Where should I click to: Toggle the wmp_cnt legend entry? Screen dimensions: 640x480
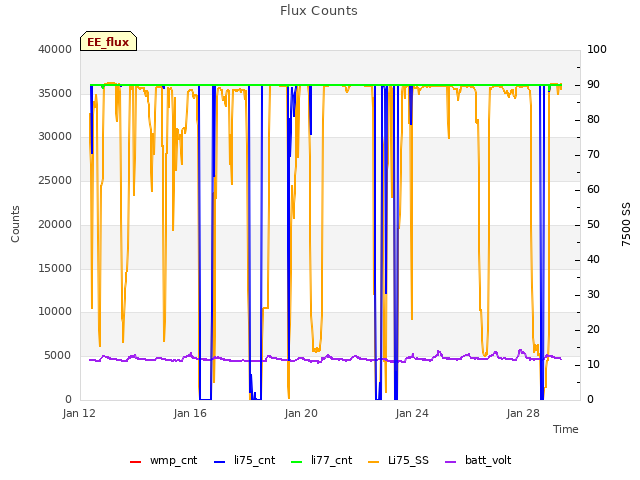(163, 461)
